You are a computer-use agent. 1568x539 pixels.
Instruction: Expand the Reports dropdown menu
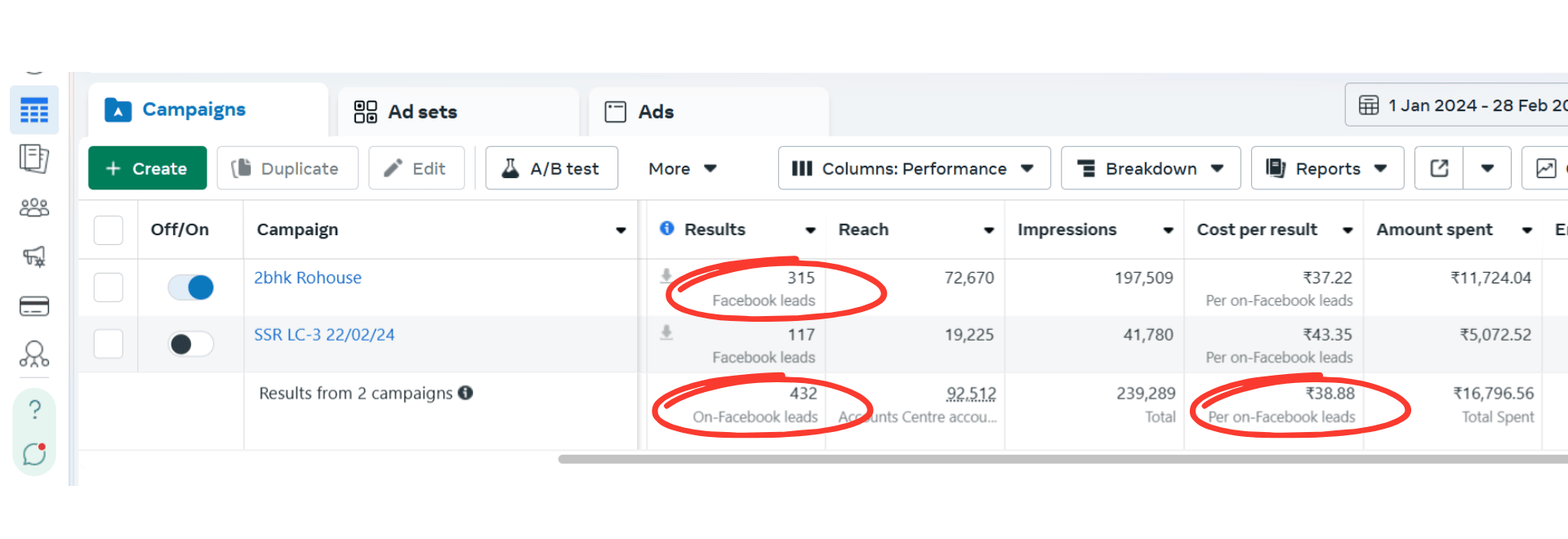tap(1327, 168)
